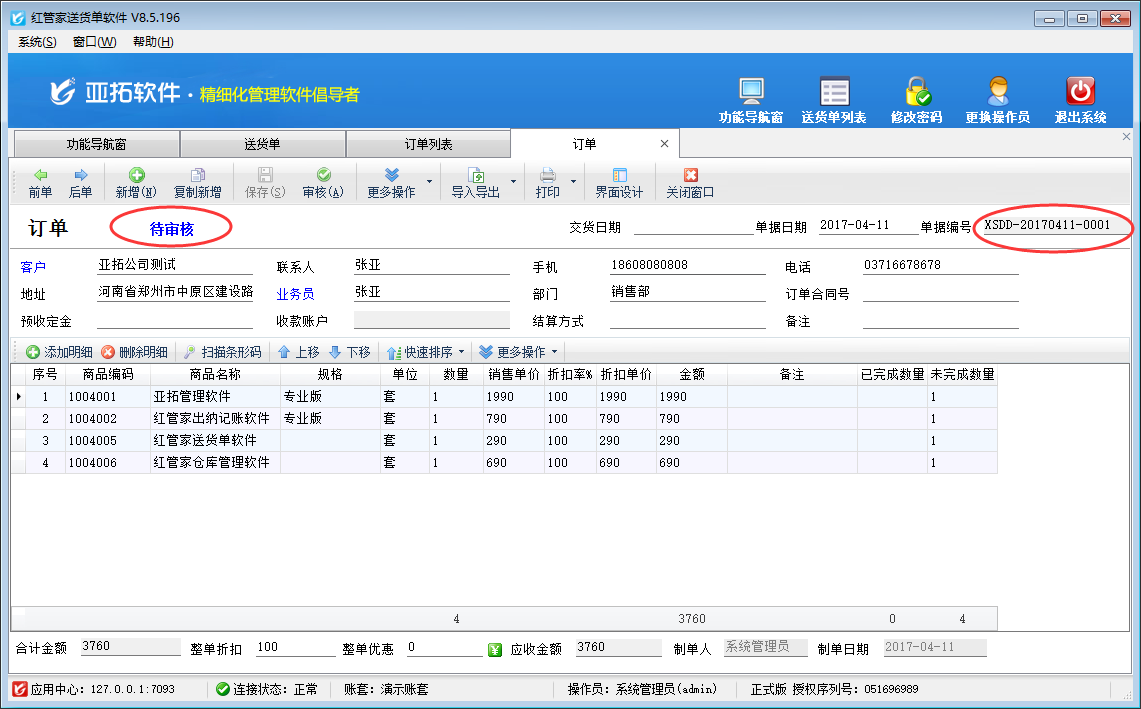
Task: Click the 更换操作员 user icon
Action: [997, 92]
